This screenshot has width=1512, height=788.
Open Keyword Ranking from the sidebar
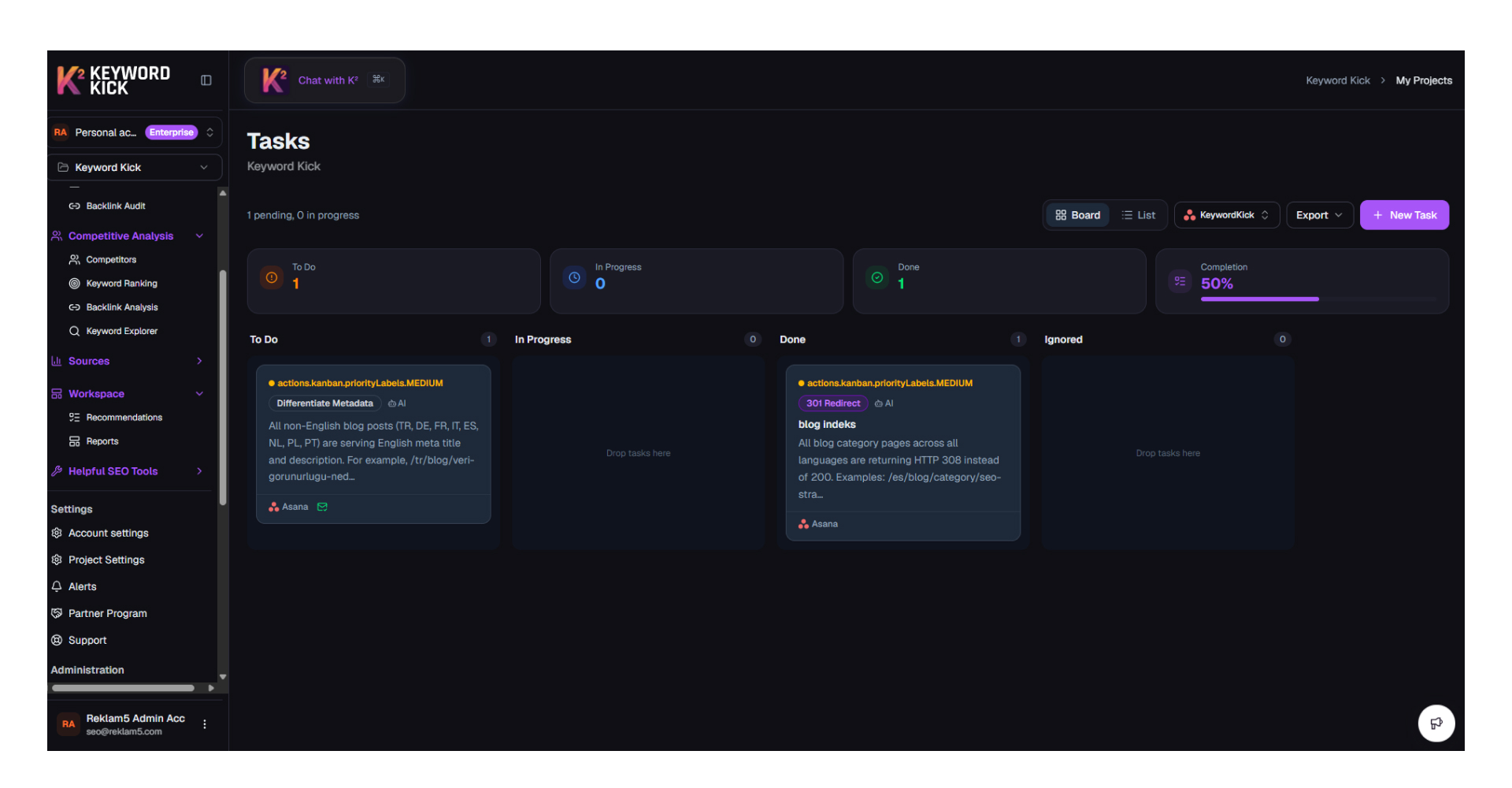[x=121, y=284]
